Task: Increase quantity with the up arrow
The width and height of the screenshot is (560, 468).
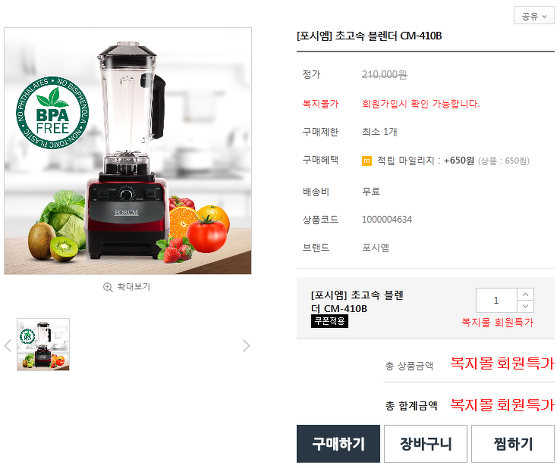Action: click(x=525, y=295)
